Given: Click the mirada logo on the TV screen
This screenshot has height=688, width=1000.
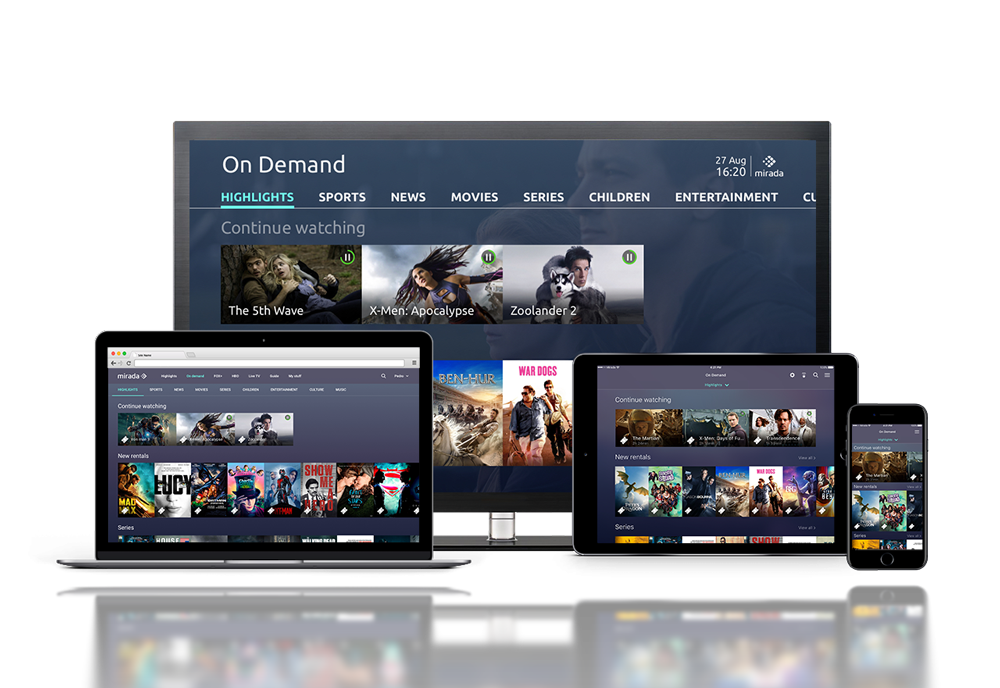Looking at the screenshot, I should [769, 166].
